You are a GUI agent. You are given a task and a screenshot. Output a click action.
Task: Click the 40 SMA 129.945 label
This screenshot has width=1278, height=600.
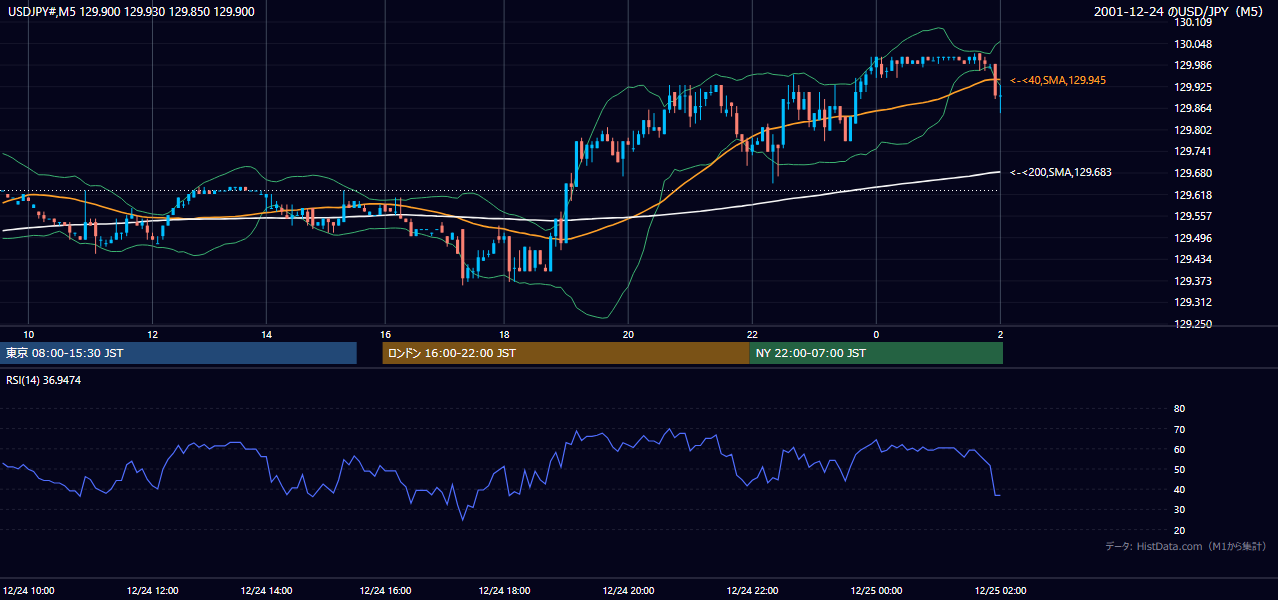point(1058,80)
